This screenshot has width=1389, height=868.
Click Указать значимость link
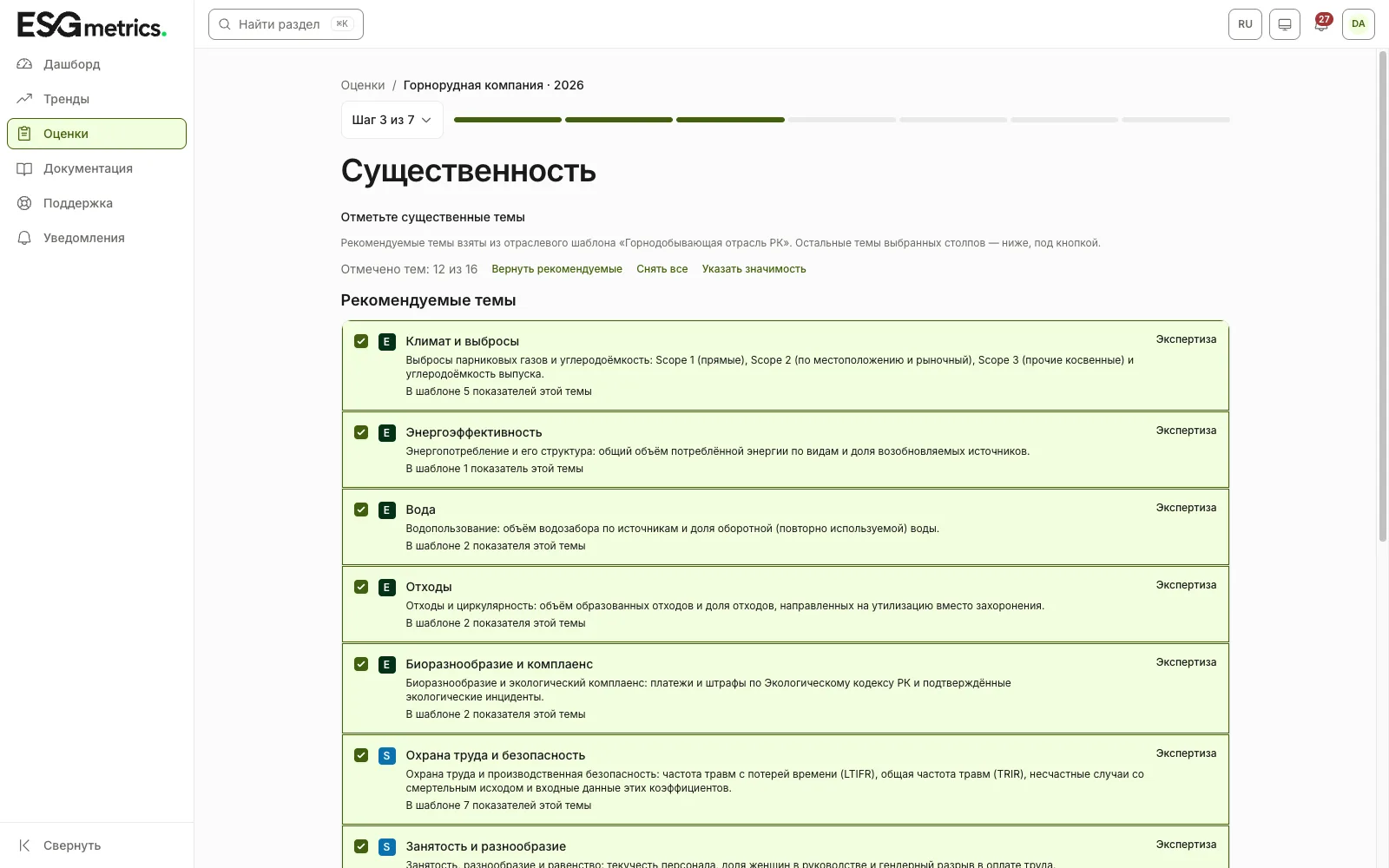tap(754, 269)
